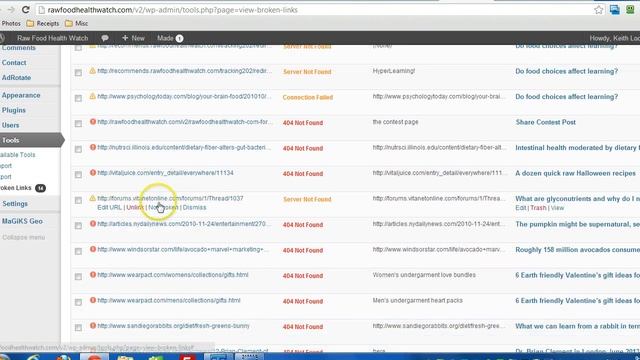Click the 'Men's undergarment heart packs' text
The height and width of the screenshot is (360, 640).
418,300
